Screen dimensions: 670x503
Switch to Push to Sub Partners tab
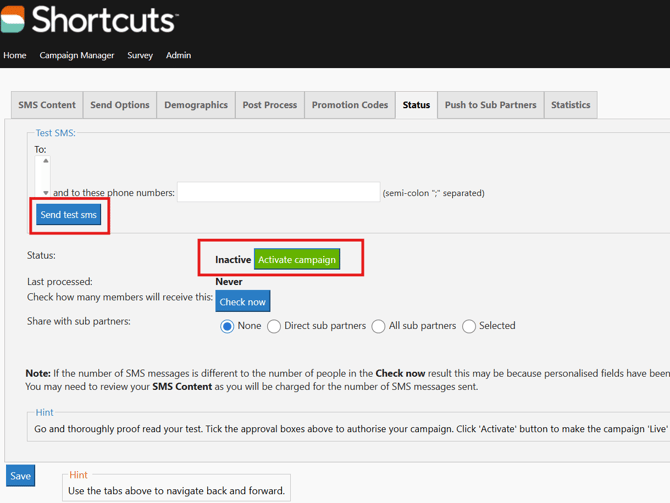click(490, 105)
